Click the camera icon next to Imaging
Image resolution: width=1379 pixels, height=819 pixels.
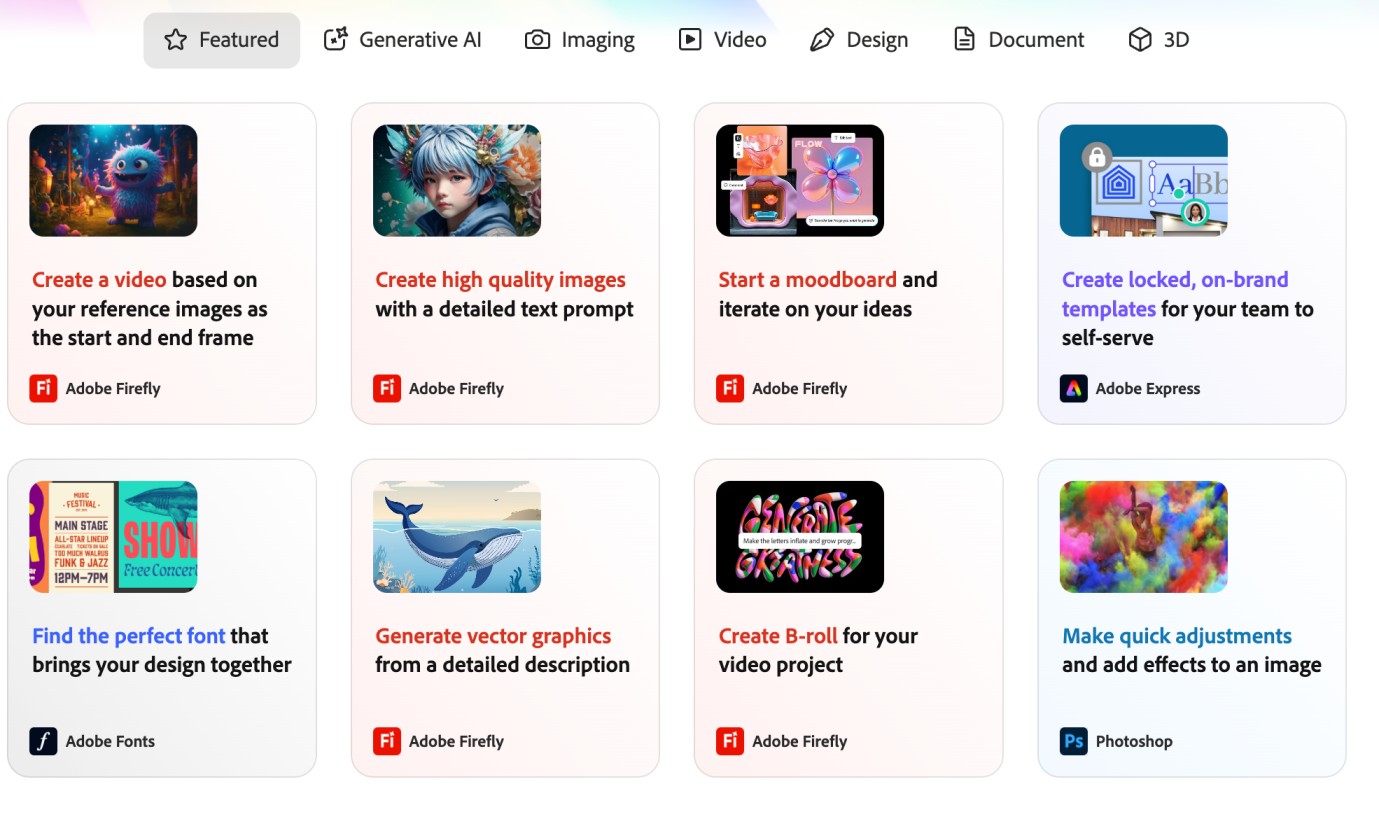(536, 39)
